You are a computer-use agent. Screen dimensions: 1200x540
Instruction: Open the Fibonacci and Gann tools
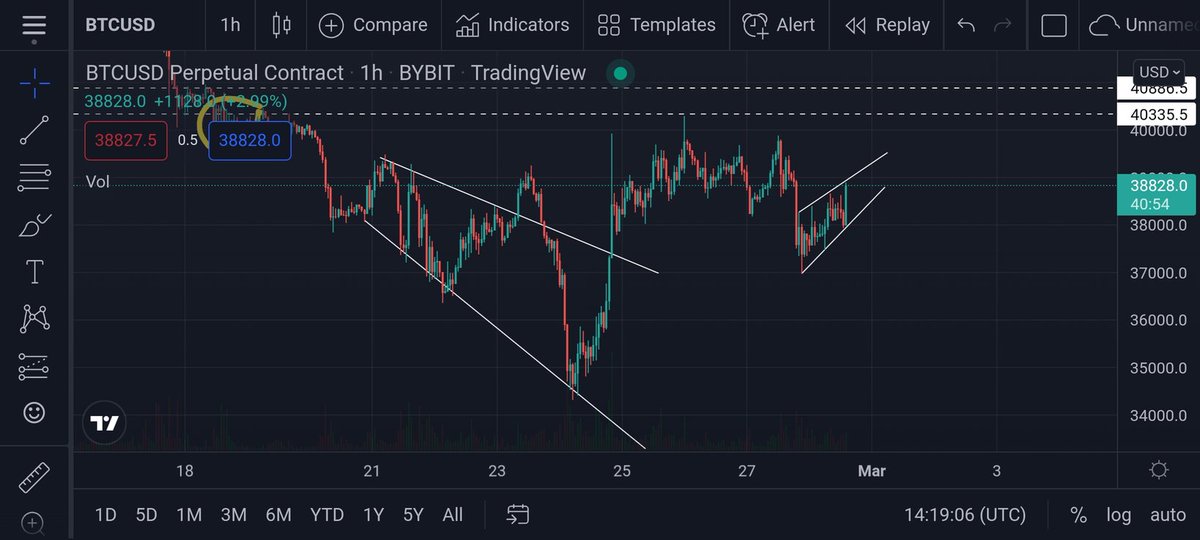34,178
